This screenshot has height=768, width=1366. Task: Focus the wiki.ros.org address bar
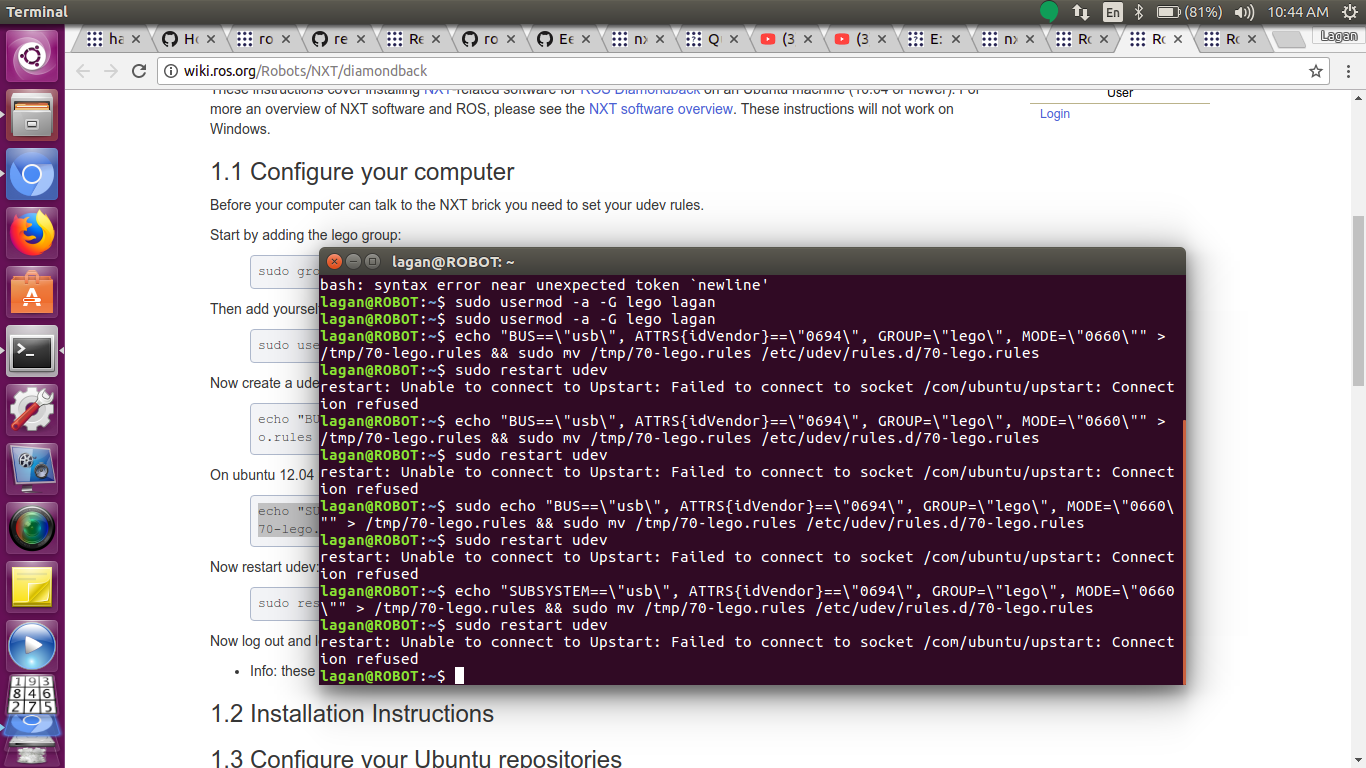(x=740, y=71)
